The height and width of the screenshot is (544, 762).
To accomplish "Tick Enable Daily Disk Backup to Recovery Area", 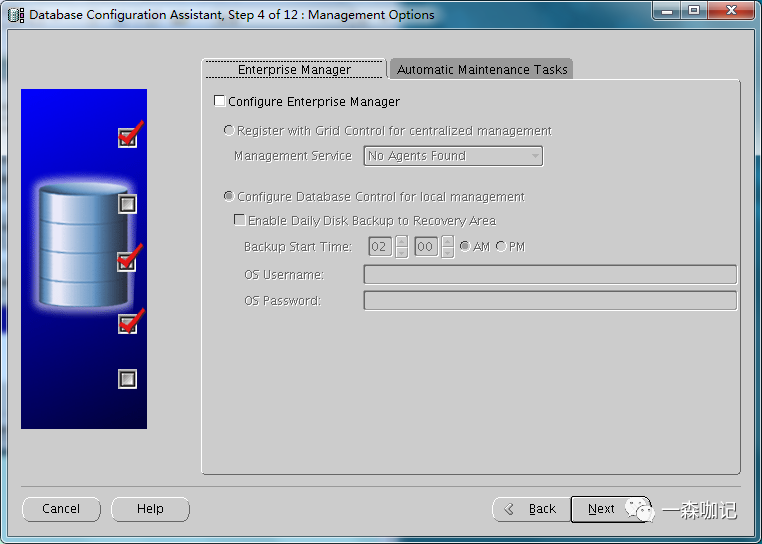I will tap(239, 220).
